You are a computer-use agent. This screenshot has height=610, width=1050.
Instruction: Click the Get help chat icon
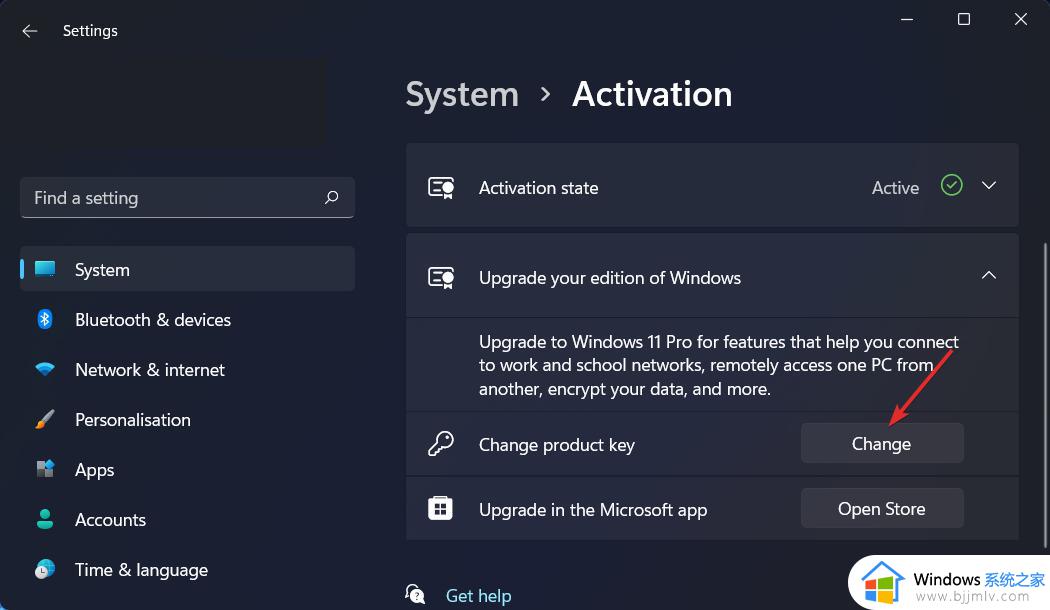pos(415,593)
